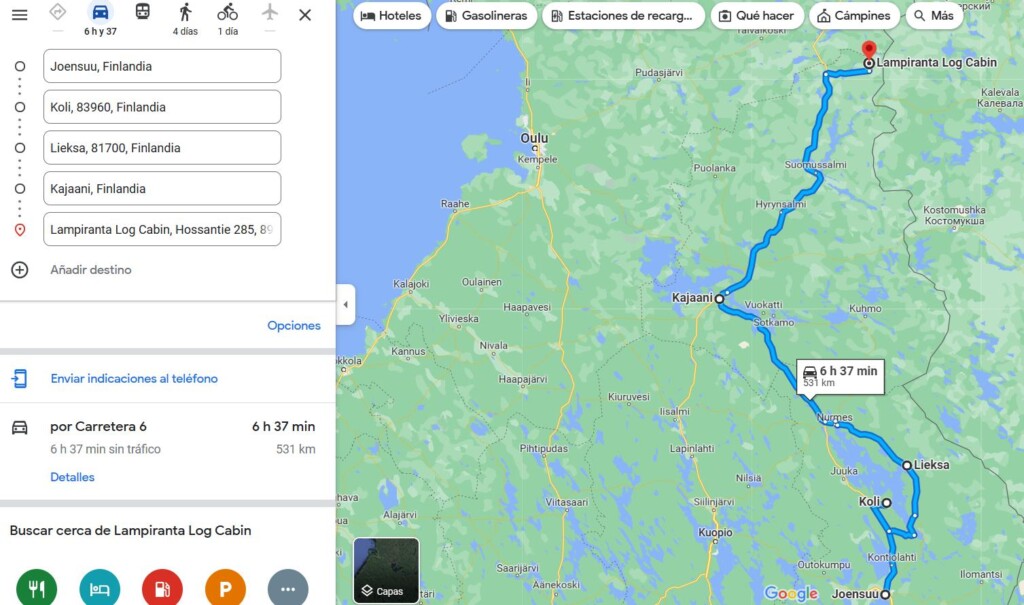
Task: Edit the Kajaani, Finlandia waypoint field
Action: pos(162,188)
